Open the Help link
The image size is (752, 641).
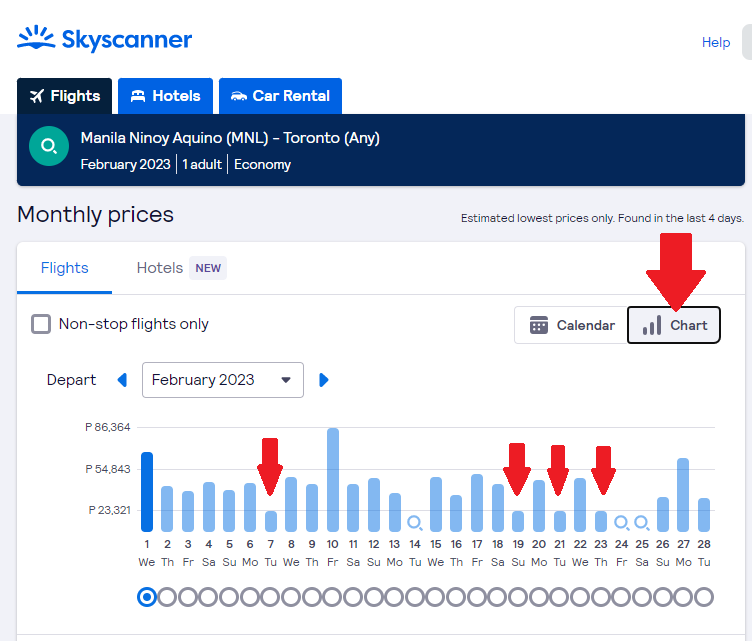coord(716,42)
